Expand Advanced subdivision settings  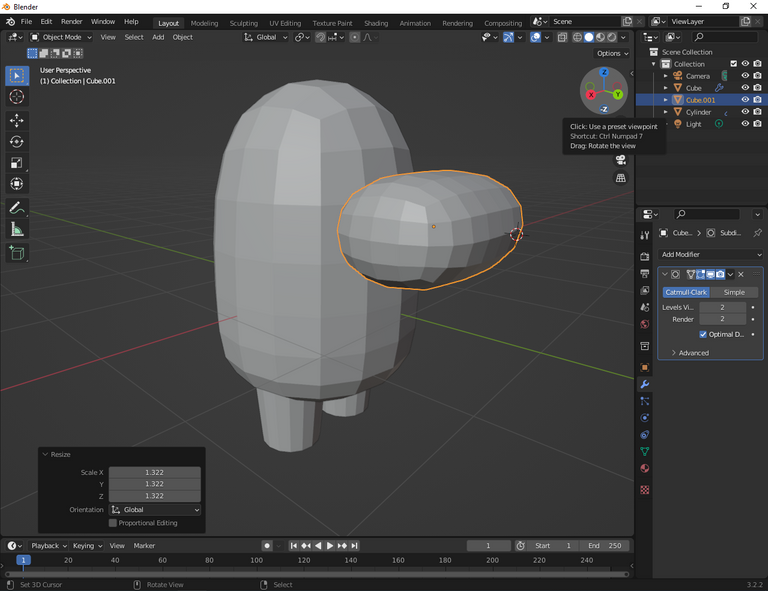pyautogui.click(x=690, y=353)
